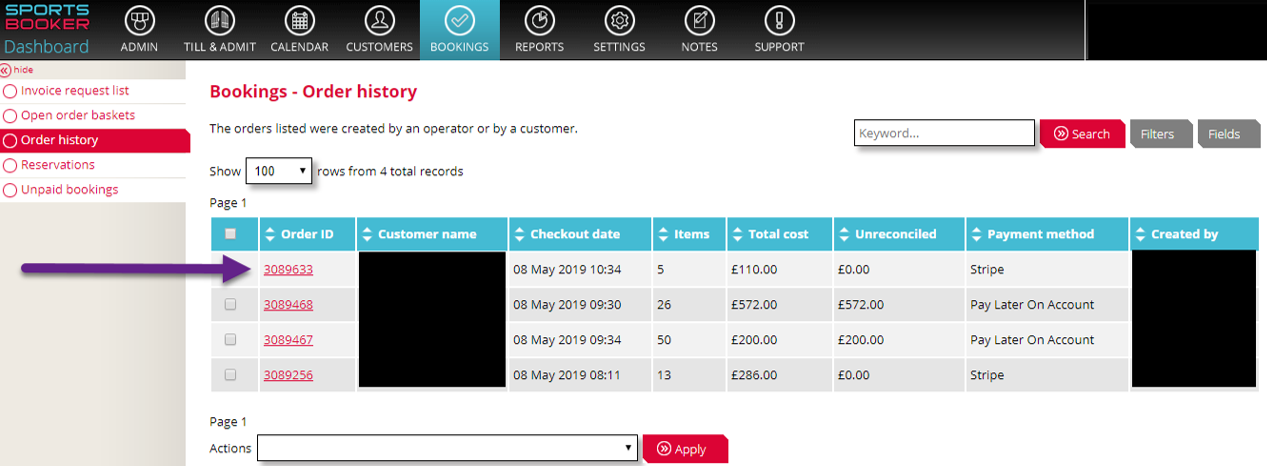Image resolution: width=1267 pixels, height=469 pixels.
Task: Sort by Checkout date column arrows
Action: pyautogui.click(x=519, y=234)
